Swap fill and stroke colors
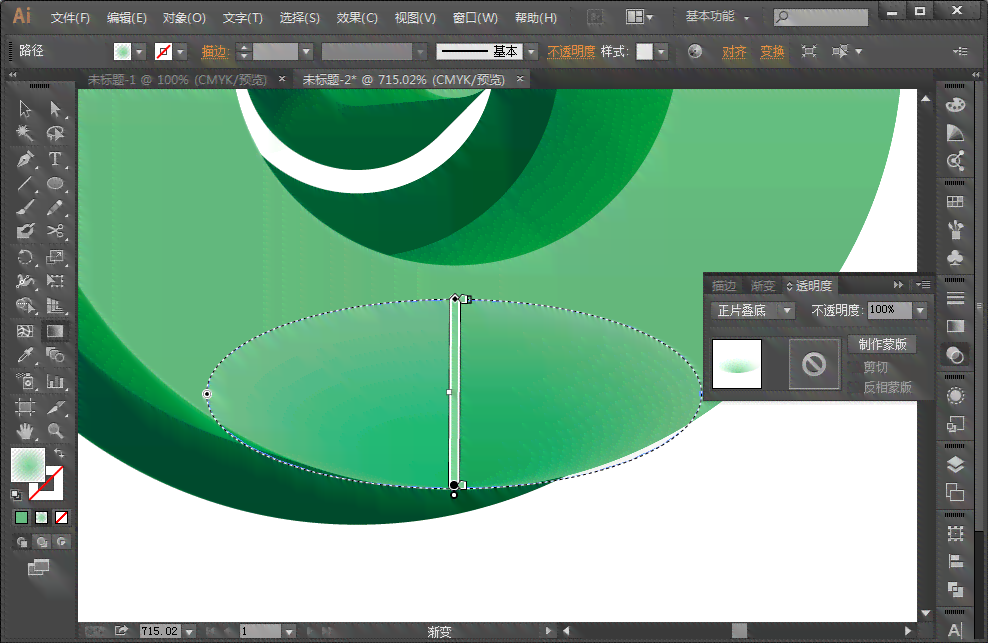Viewport: 988px width, 643px height. 59,453
